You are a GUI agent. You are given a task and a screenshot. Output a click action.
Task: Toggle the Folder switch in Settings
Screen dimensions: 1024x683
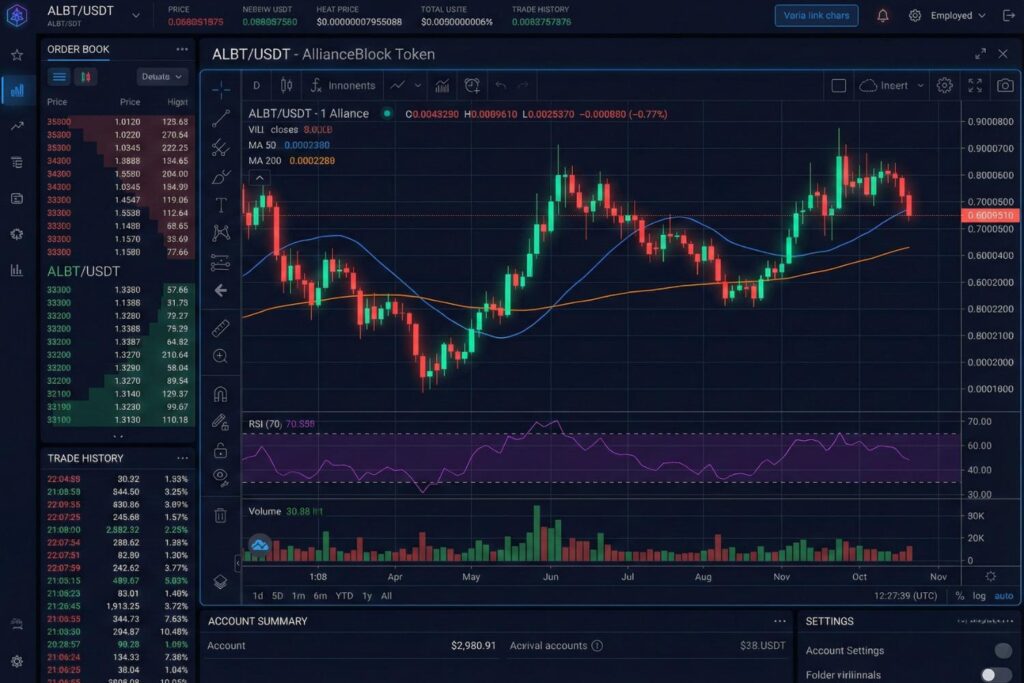point(996,675)
